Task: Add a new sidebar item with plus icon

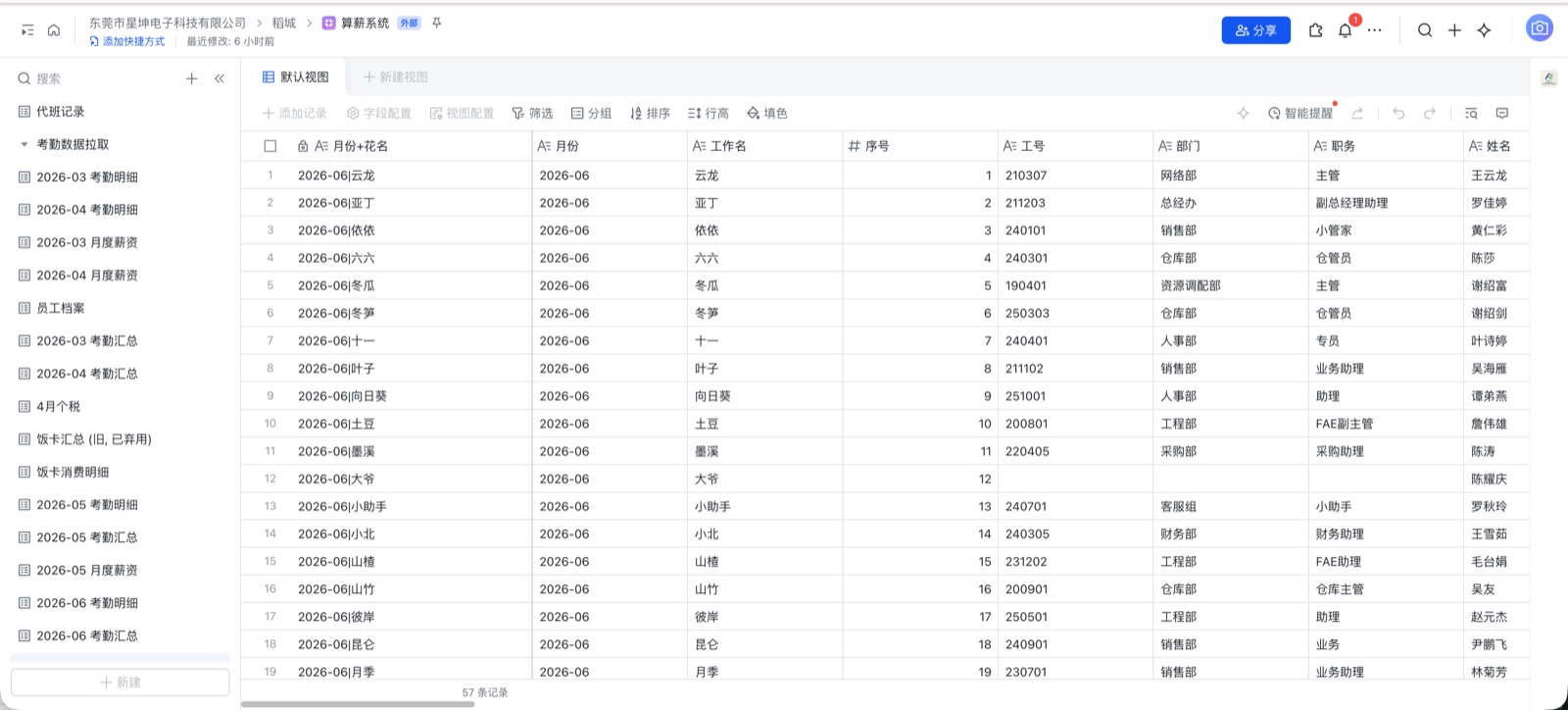Action: tap(192, 78)
